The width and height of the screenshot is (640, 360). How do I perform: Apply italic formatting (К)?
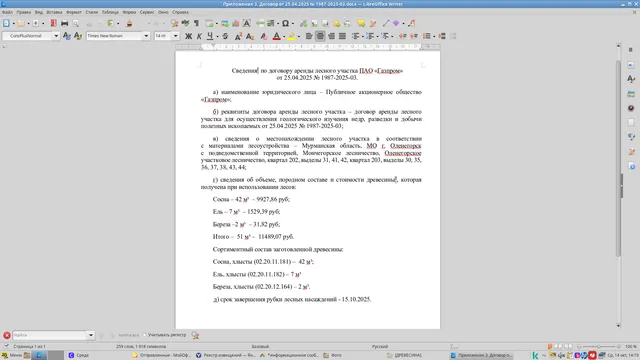(x=199, y=36)
